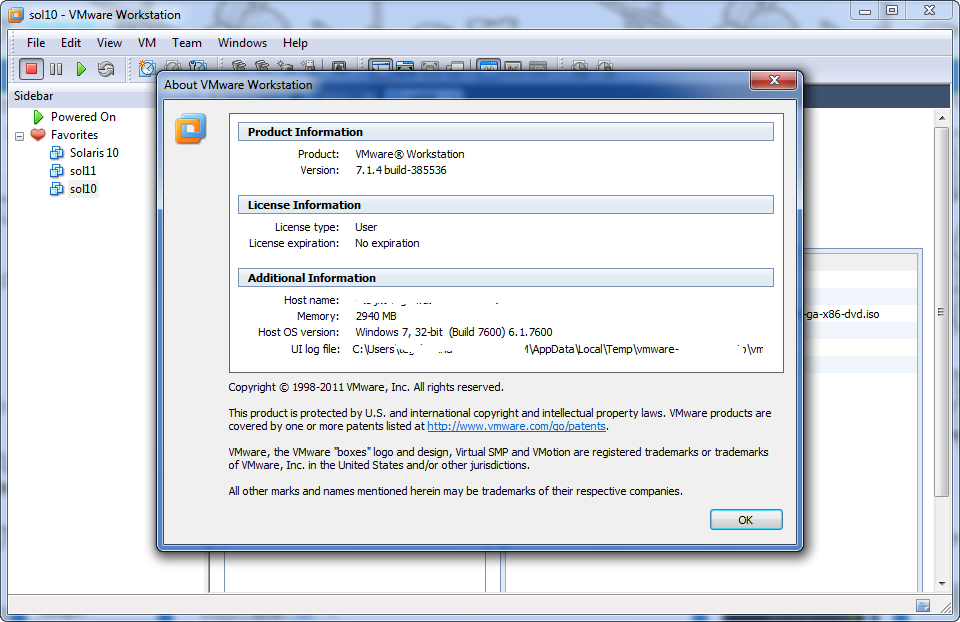Maximize the VMware Workstation main window
Screen dimensions: 960x622
(892, 11)
